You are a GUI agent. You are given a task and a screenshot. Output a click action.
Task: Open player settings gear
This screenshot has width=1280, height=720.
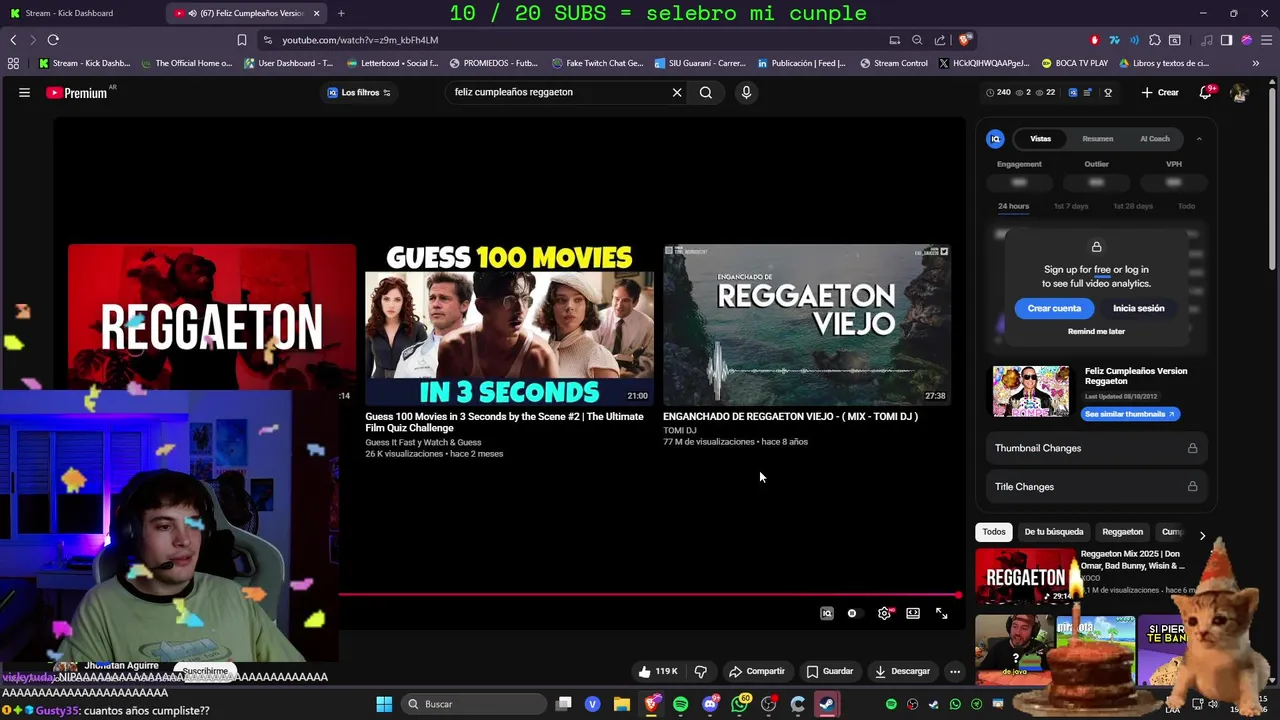tap(884, 613)
